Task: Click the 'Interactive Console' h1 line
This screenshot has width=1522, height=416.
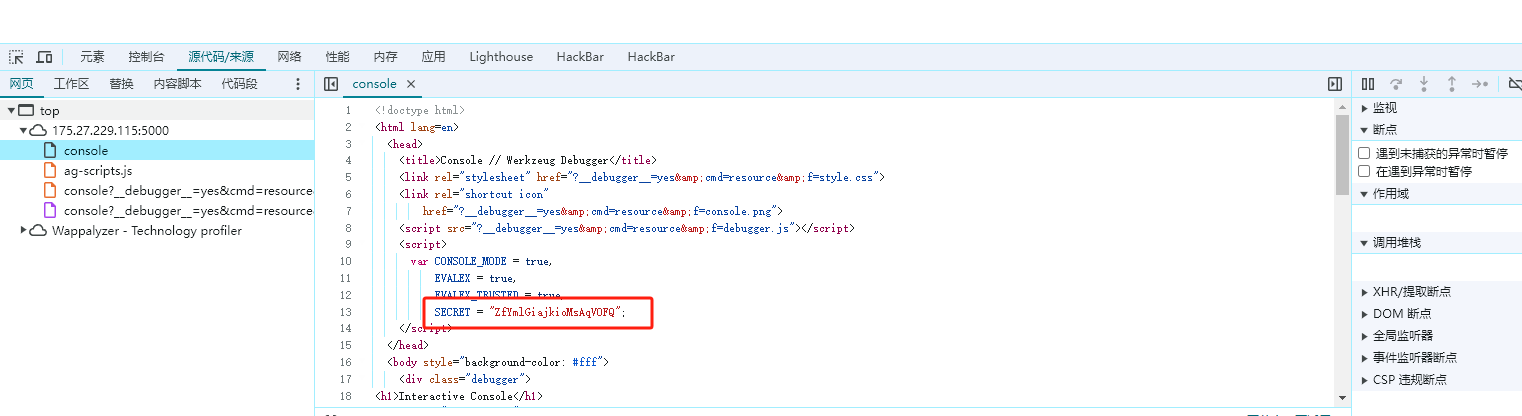Action: [x=459, y=397]
